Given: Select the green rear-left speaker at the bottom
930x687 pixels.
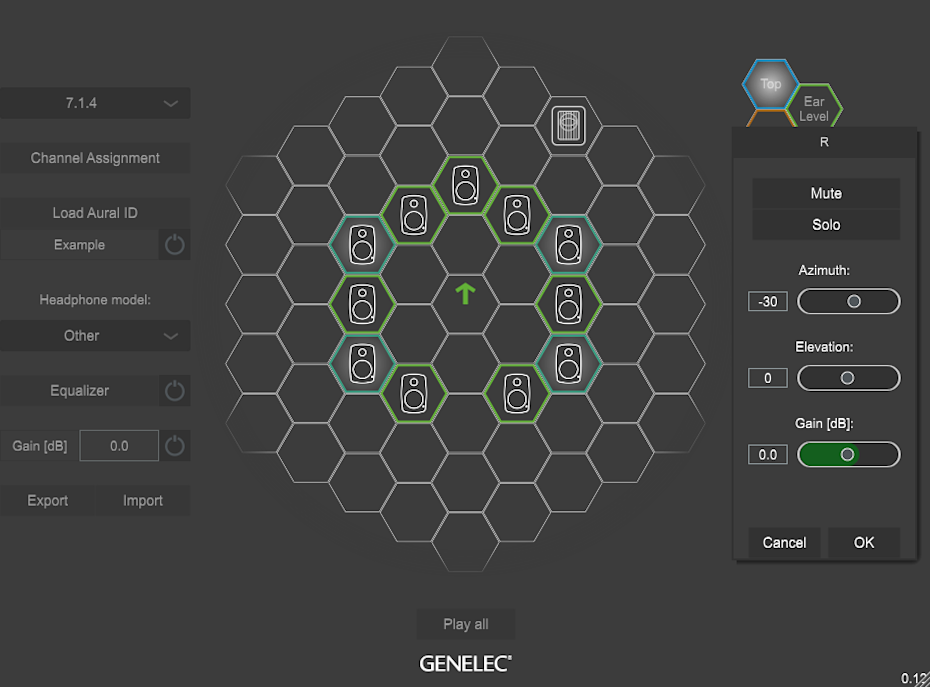Looking at the screenshot, I should point(414,393).
